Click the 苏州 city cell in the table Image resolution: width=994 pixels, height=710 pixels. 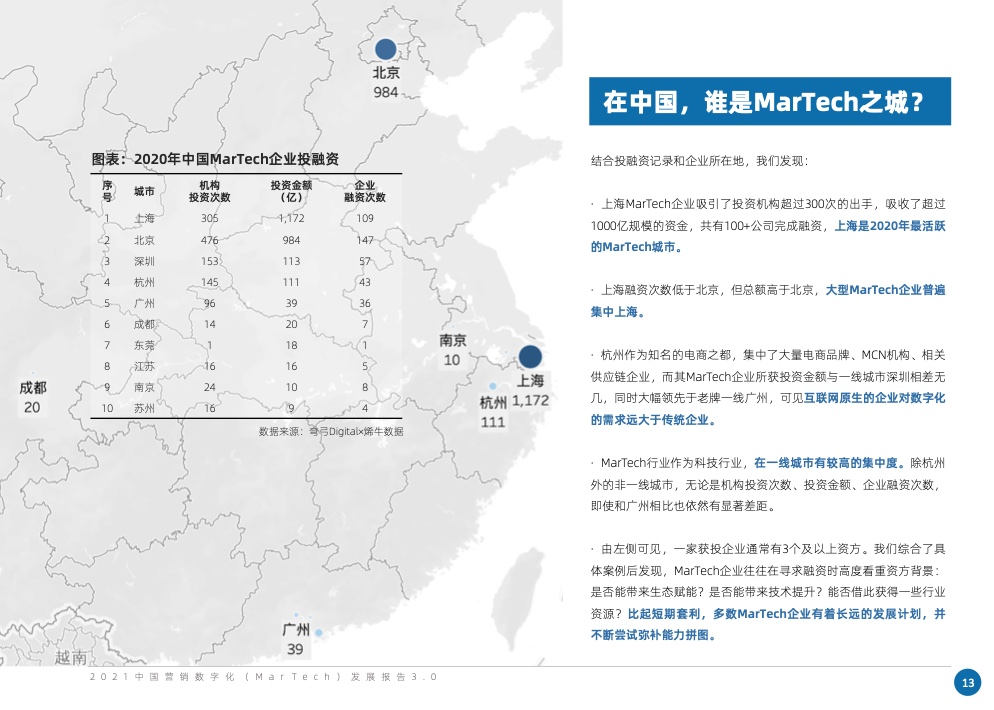144,408
